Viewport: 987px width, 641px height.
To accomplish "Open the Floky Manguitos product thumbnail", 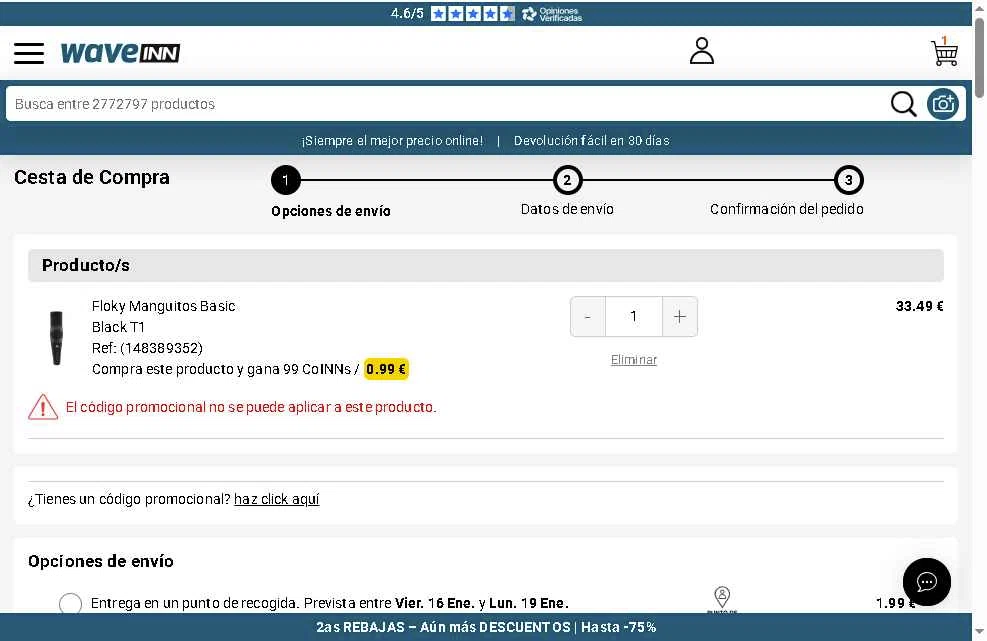I will [x=57, y=337].
